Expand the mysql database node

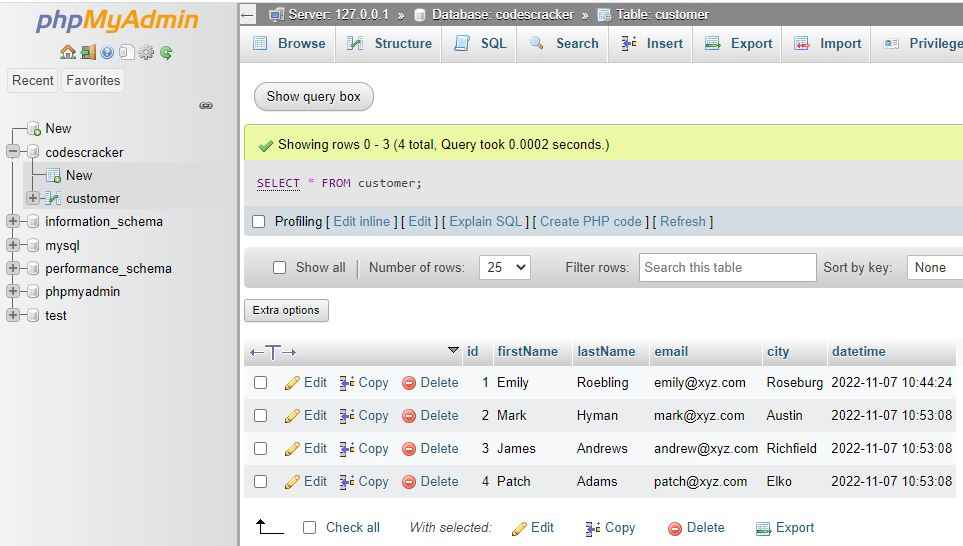pyautogui.click(x=13, y=245)
